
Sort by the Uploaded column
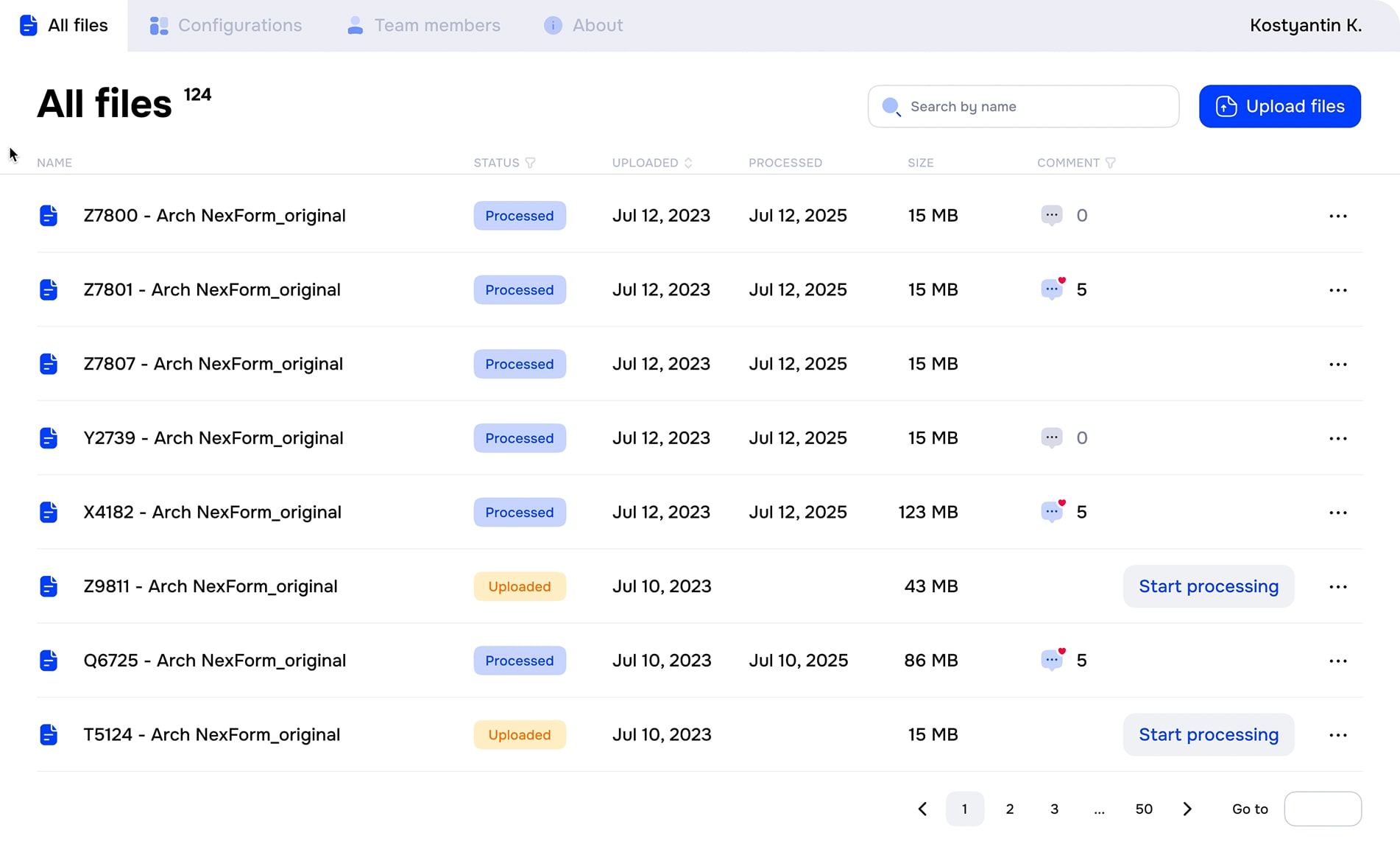tap(688, 163)
